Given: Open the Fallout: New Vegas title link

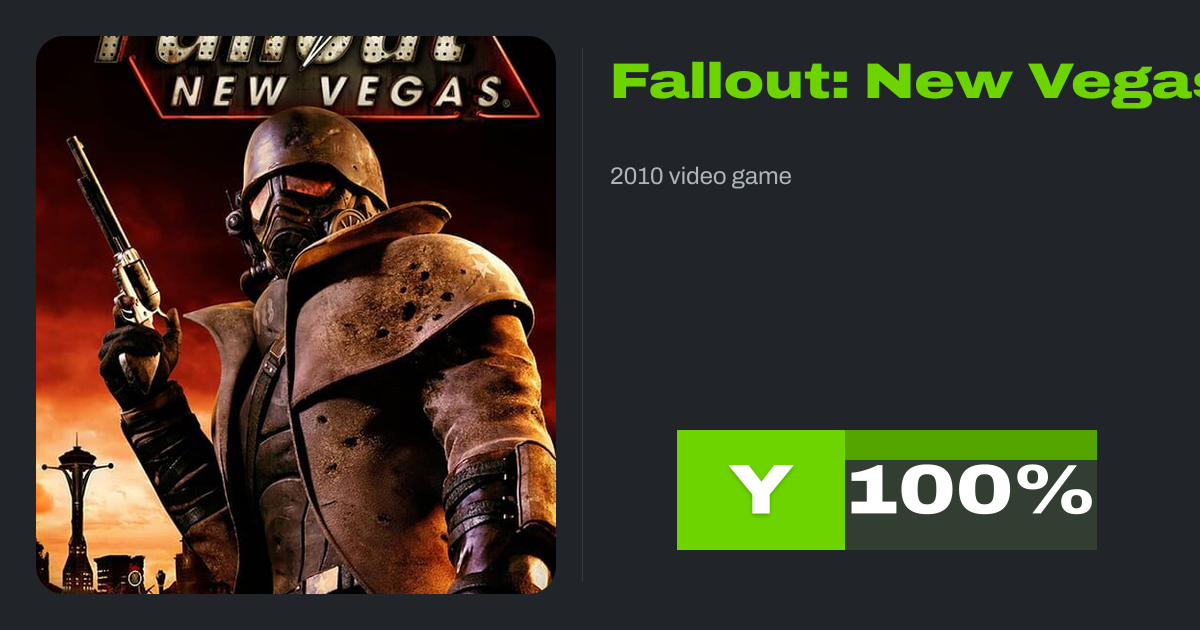Looking at the screenshot, I should point(905,81).
